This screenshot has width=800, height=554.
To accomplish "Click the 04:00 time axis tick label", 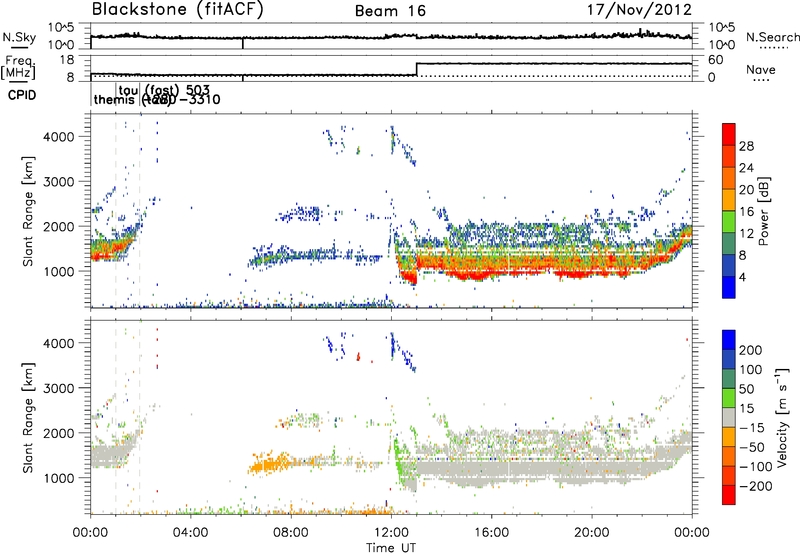I will coord(190,533).
